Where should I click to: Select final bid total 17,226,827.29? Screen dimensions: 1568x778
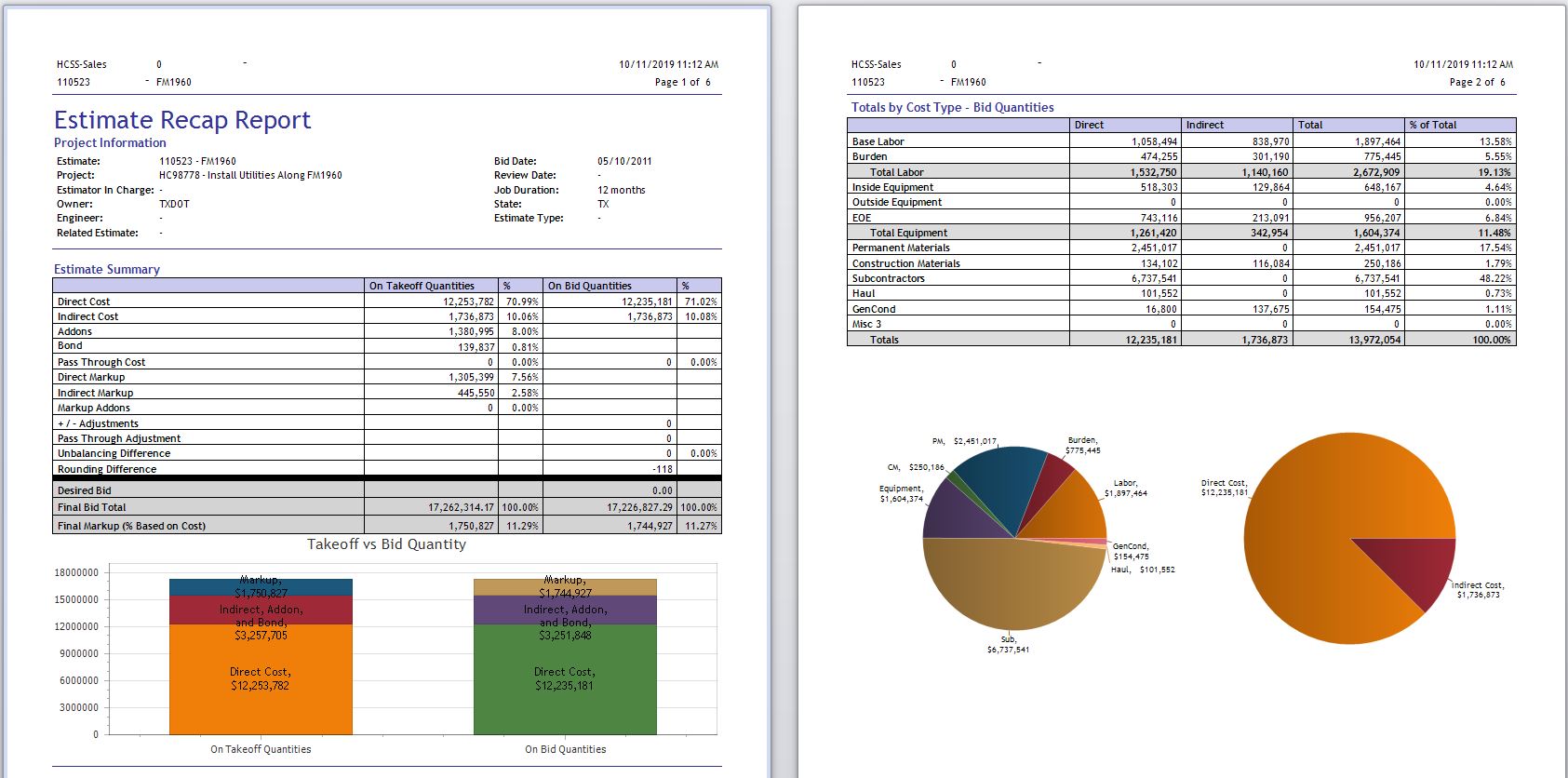click(639, 507)
